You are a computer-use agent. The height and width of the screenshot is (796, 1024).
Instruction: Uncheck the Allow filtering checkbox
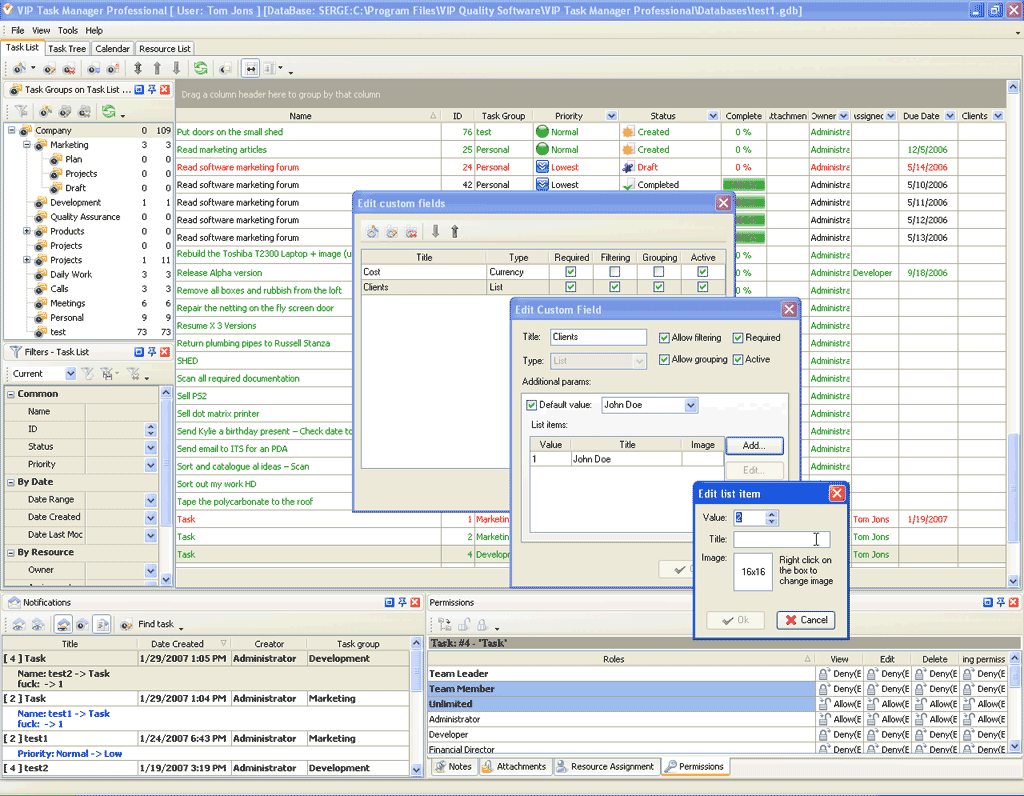(665, 338)
